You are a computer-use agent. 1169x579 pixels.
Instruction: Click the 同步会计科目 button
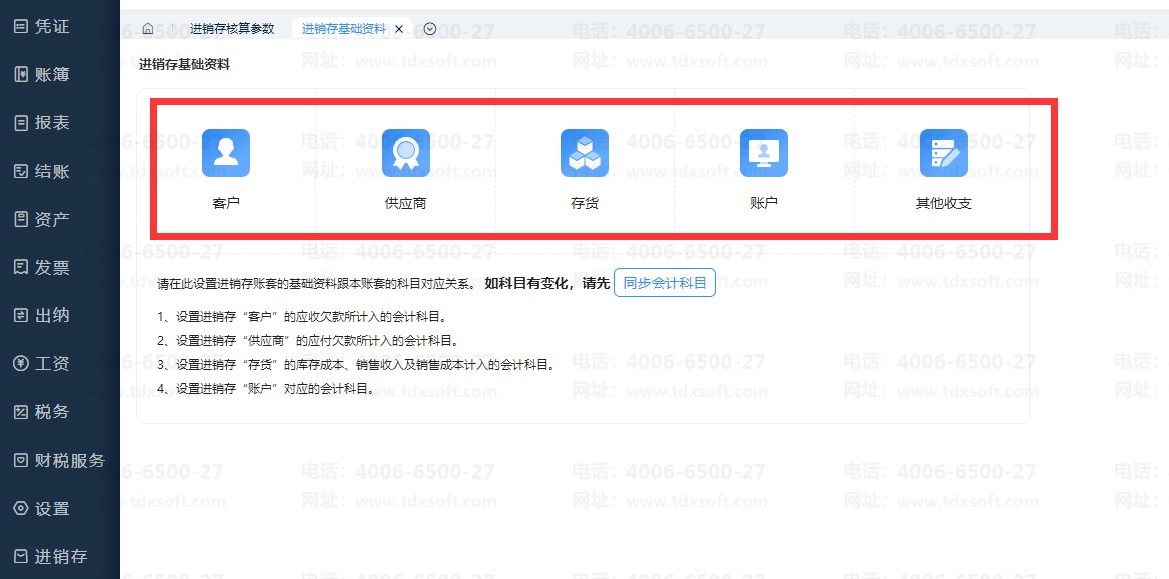664,283
